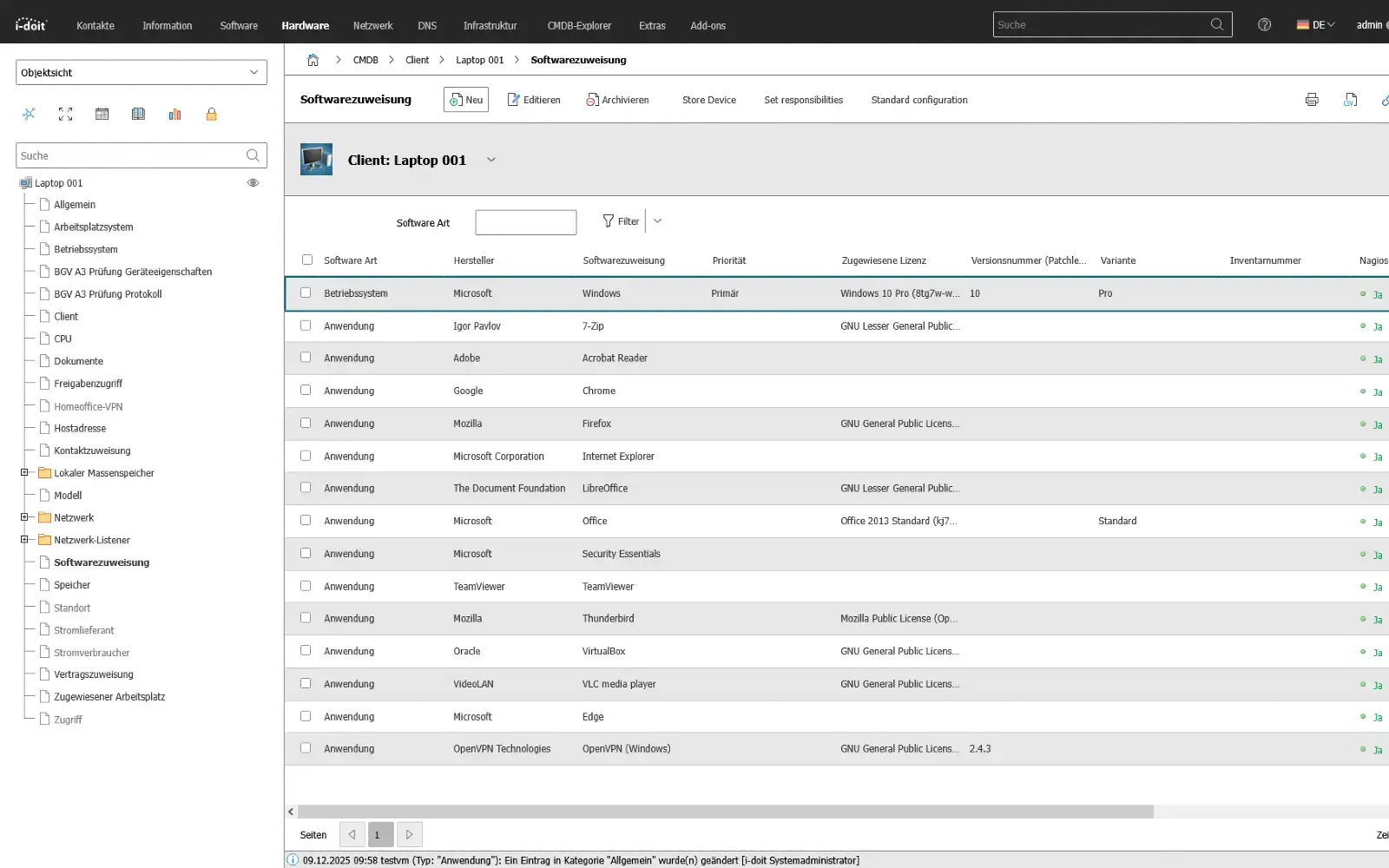Open the object relations graph icon
The height and width of the screenshot is (868, 1389).
point(30,114)
